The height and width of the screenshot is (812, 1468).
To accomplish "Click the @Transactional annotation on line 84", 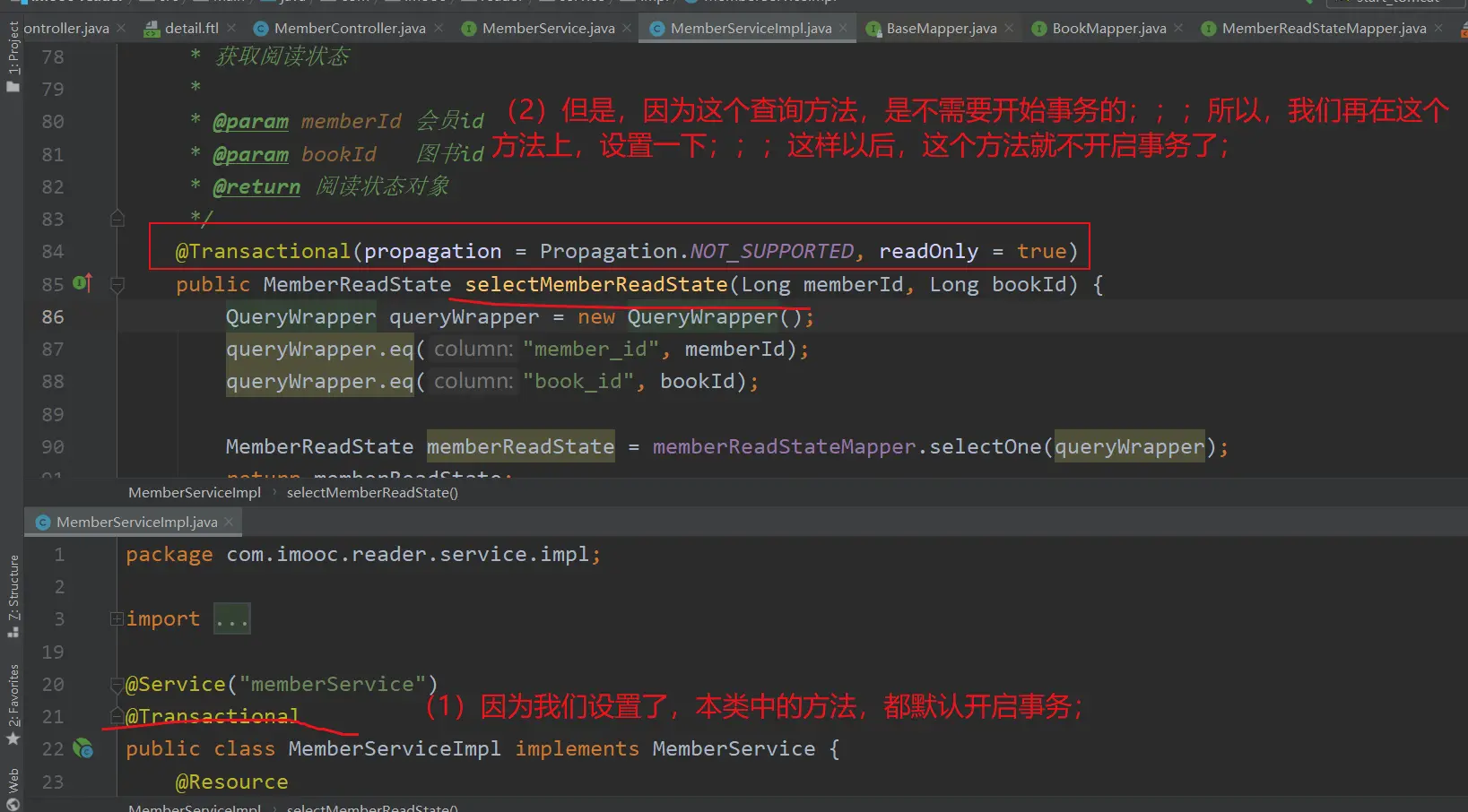I will pos(263,252).
